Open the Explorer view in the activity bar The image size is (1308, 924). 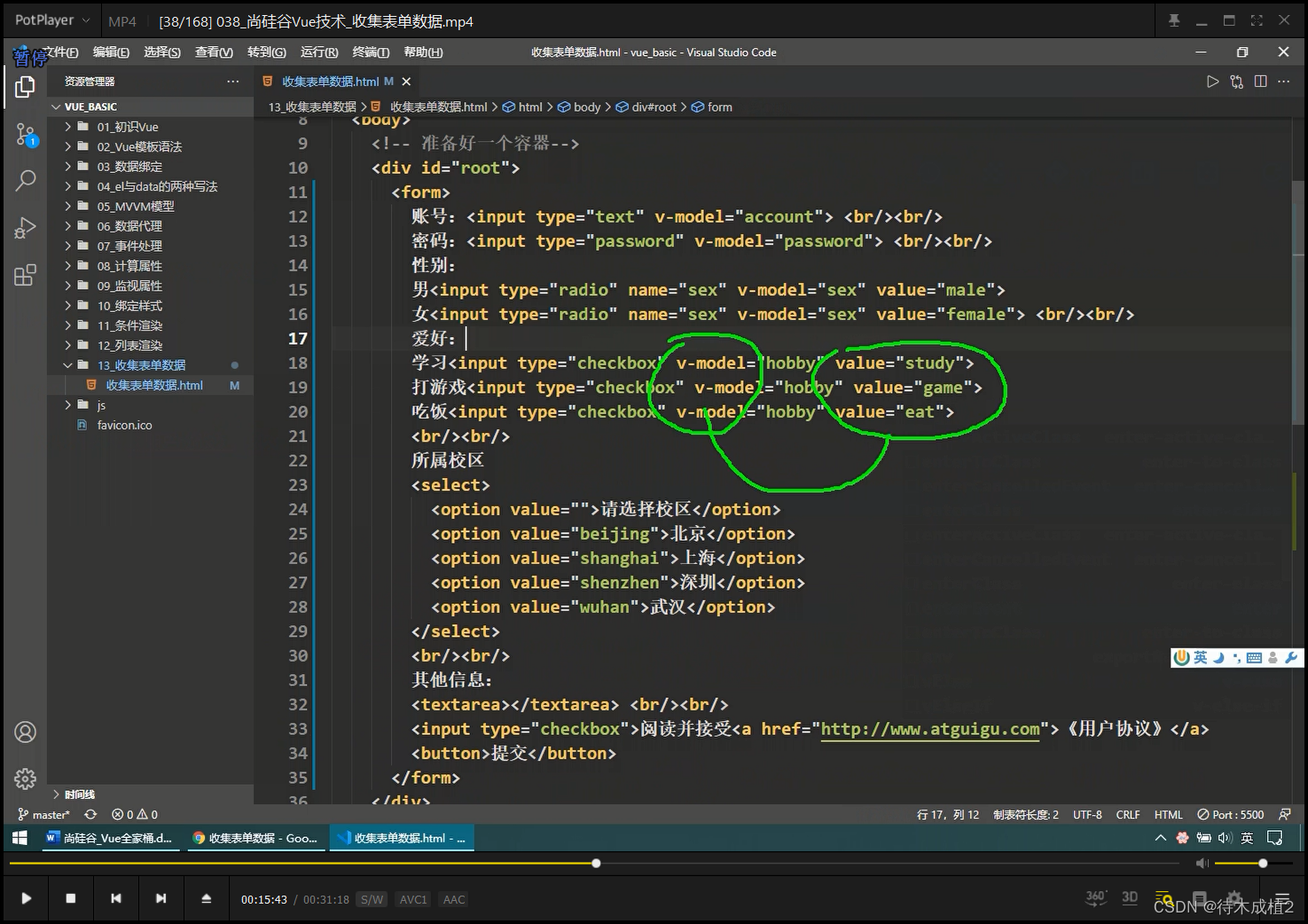tap(25, 87)
